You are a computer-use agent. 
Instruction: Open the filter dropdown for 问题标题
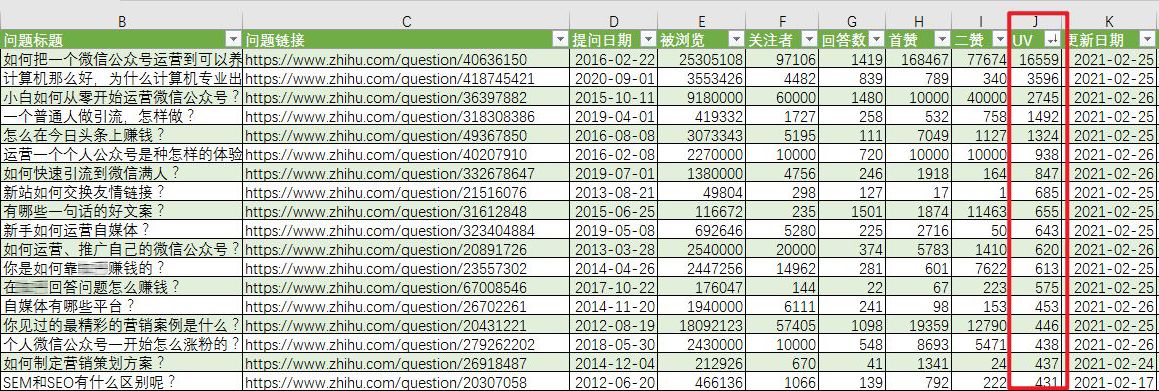tap(234, 40)
